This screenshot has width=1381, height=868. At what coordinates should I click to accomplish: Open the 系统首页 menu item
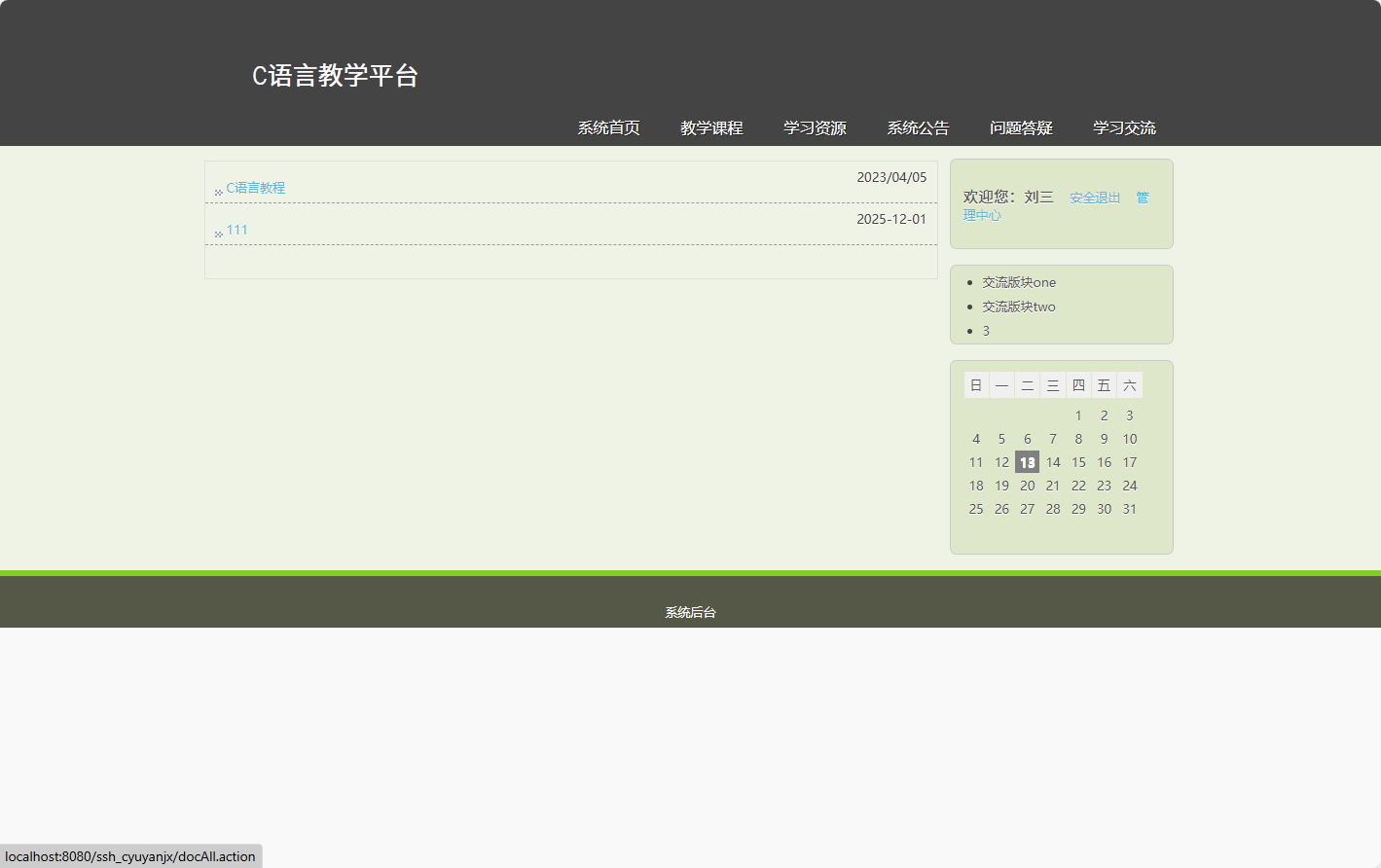pos(607,127)
